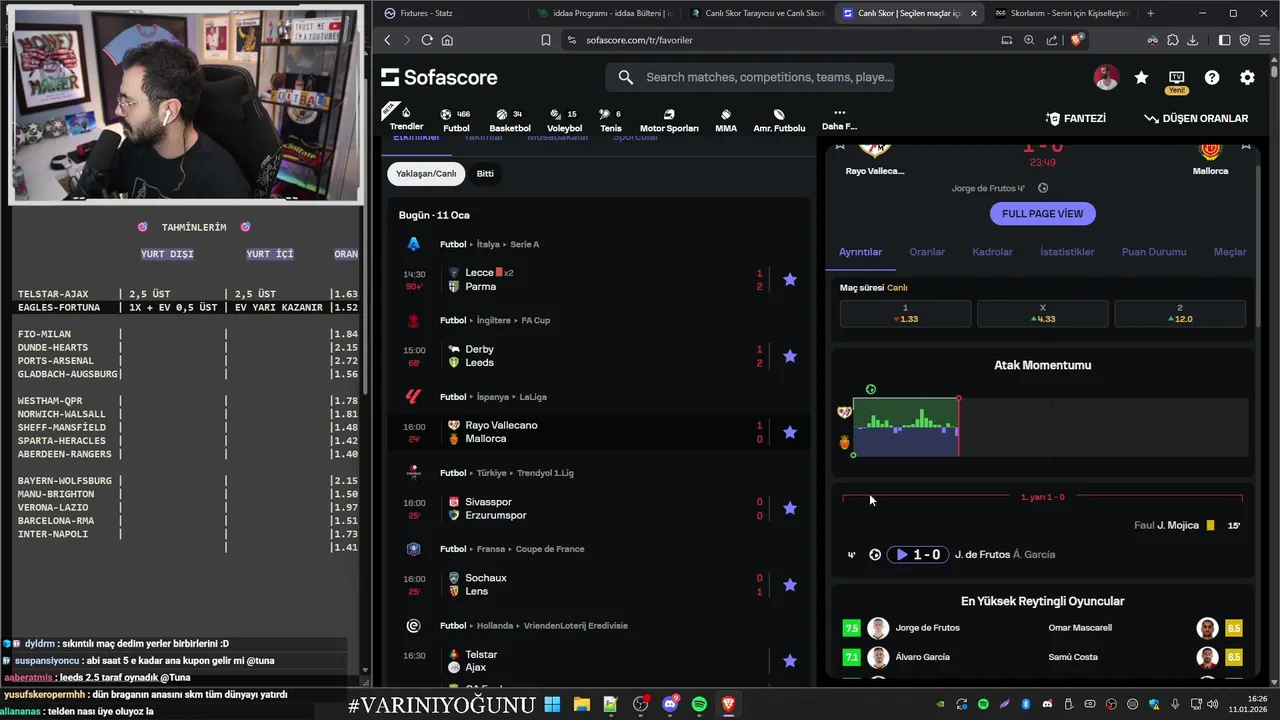Switch to the Oranlar tab

coord(927,252)
